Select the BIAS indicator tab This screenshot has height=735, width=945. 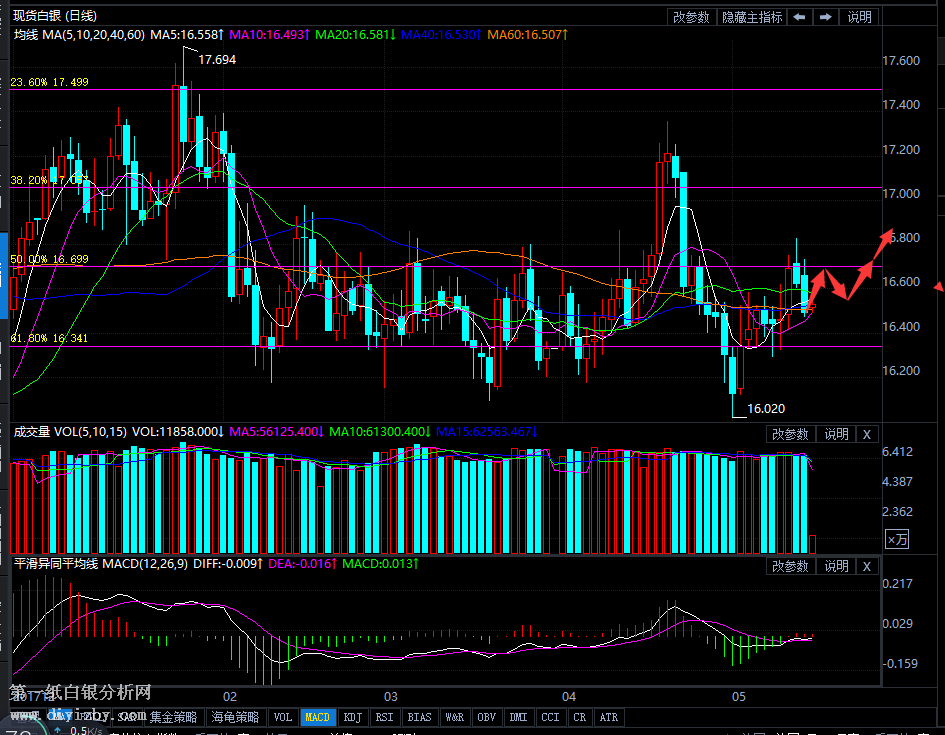[x=419, y=717]
